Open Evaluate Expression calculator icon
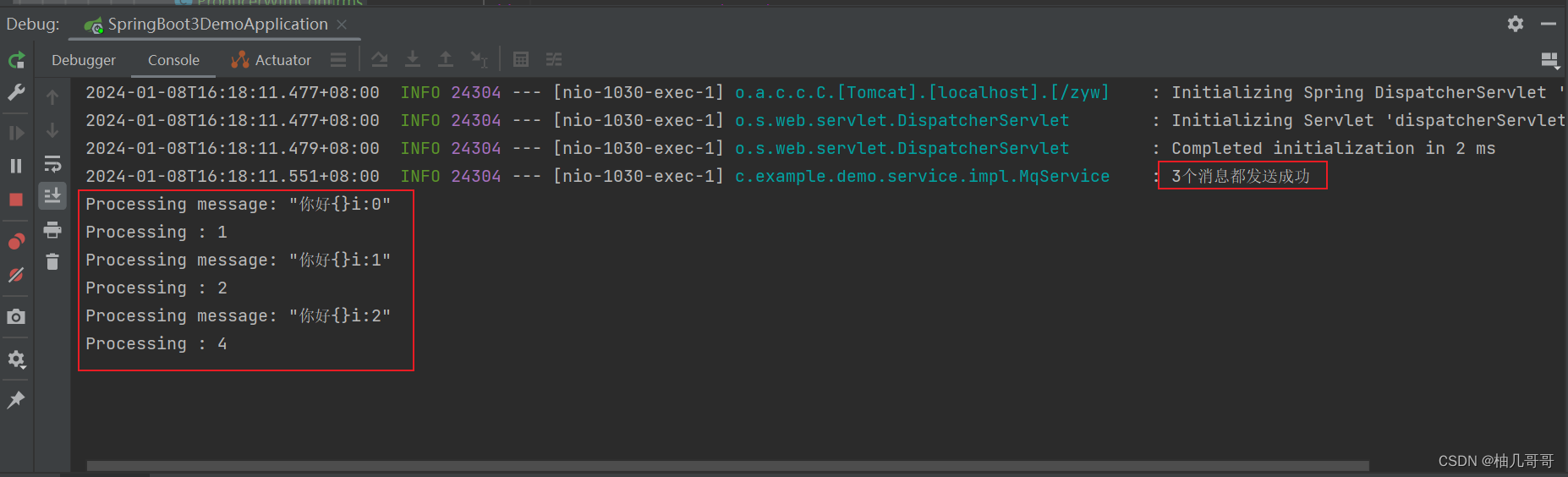Viewport: 1568px width, 477px height. click(x=521, y=59)
